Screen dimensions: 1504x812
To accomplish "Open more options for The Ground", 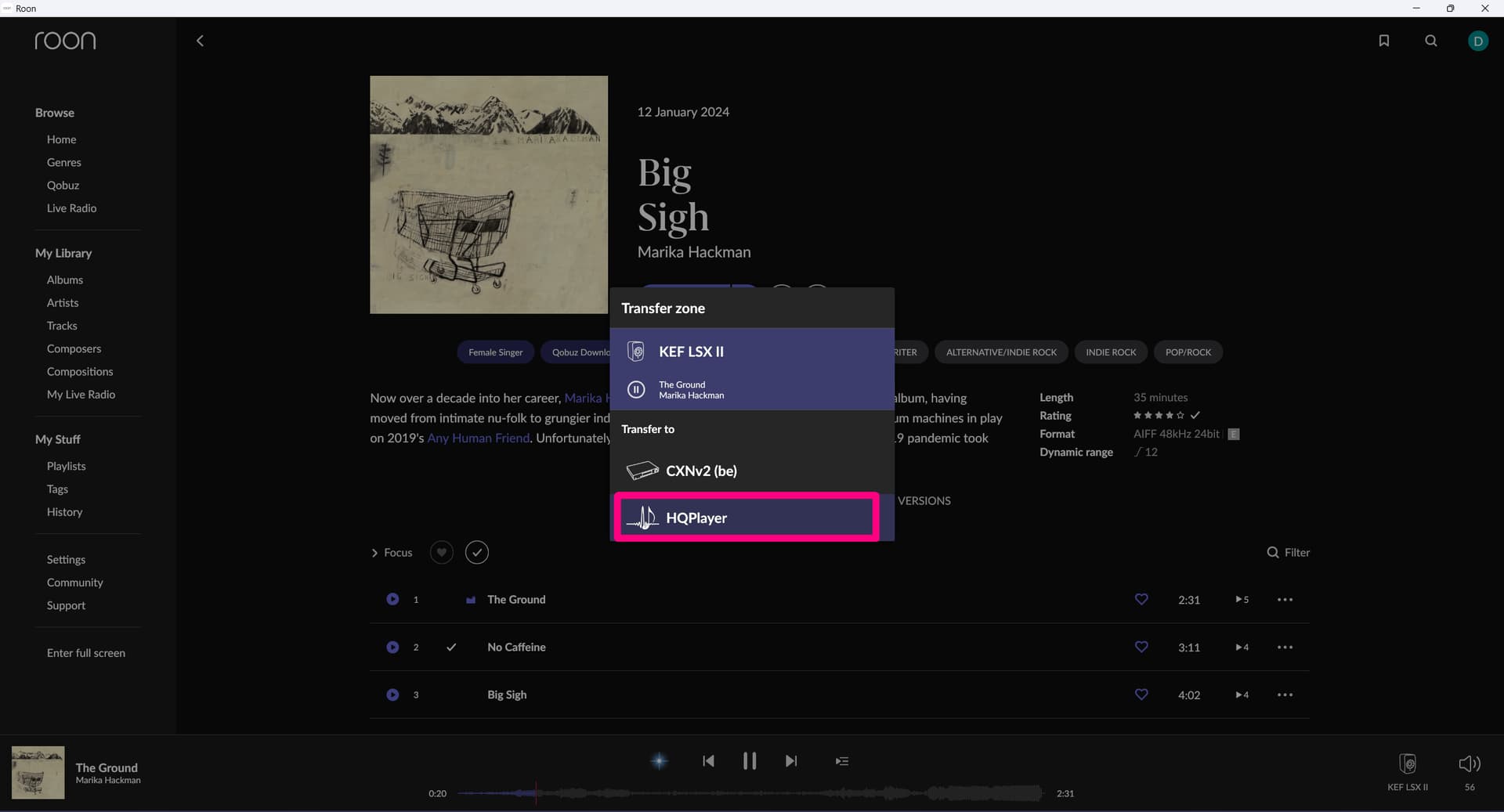I will [1285, 600].
